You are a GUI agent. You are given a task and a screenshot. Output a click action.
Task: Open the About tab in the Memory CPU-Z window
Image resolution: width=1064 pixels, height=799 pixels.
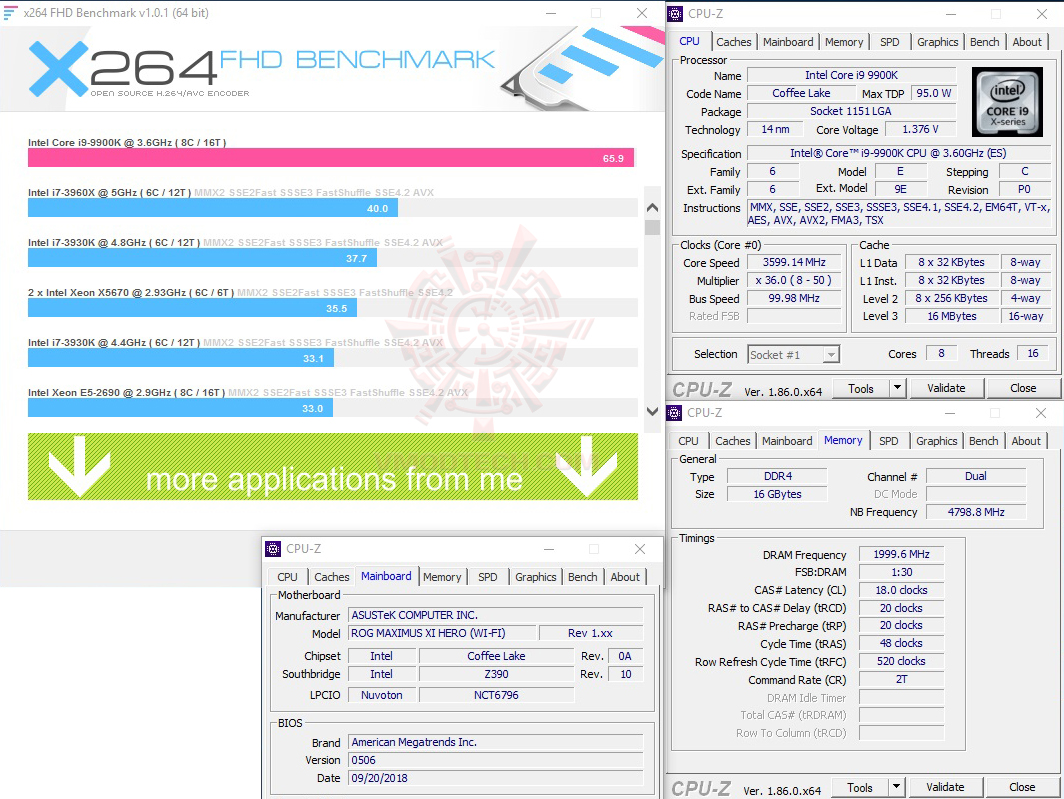(1026, 441)
